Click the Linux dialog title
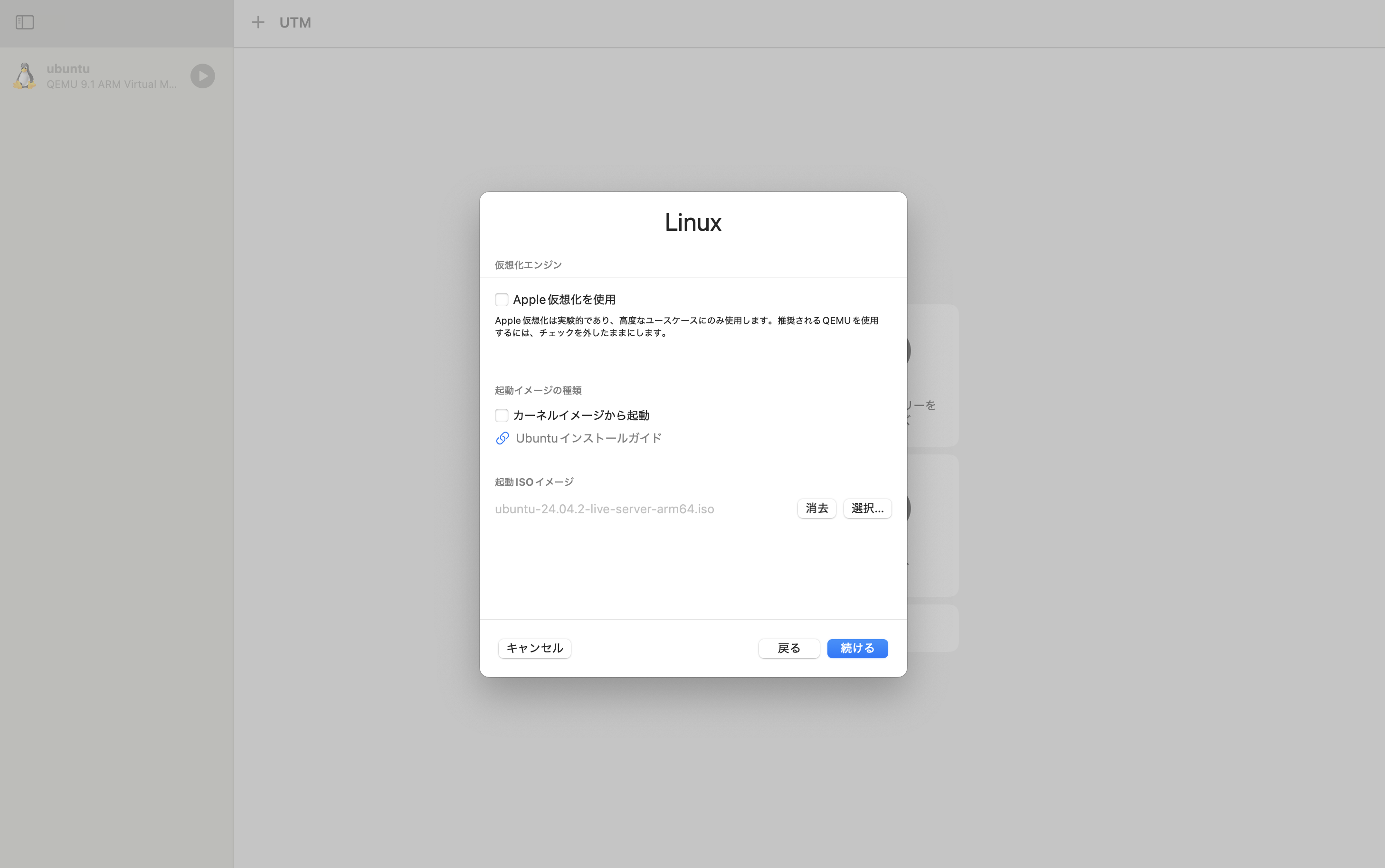Screen dimensions: 1385x868 [692, 222]
